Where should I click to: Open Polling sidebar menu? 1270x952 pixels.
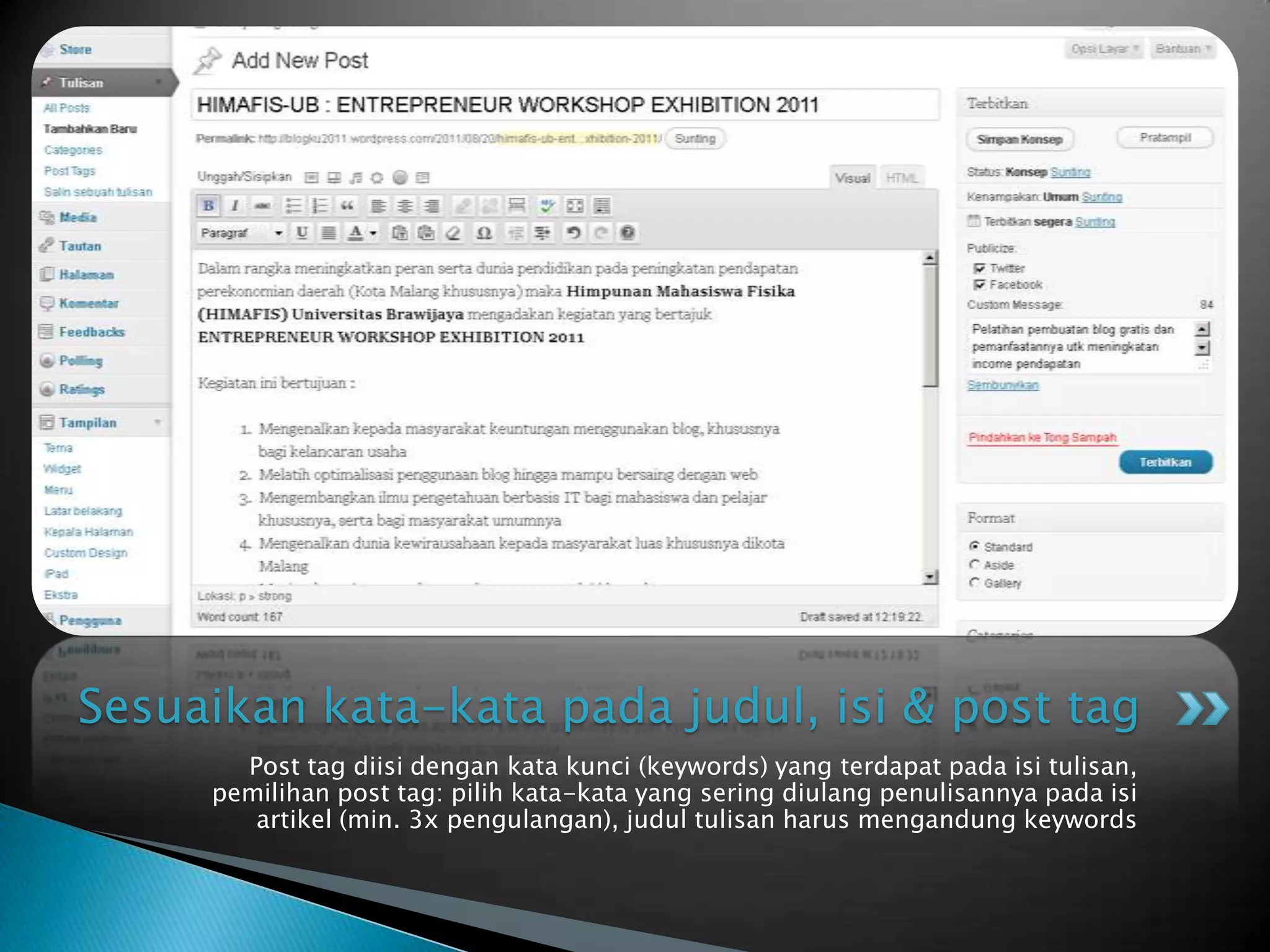click(x=81, y=361)
